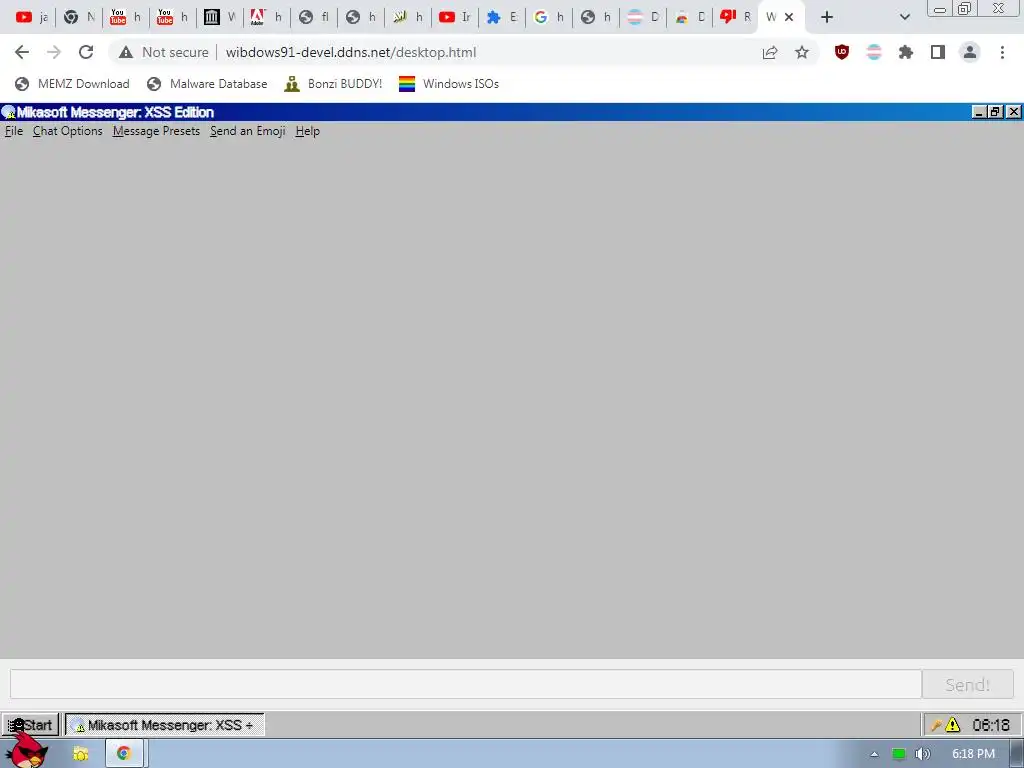Close the active W tab
The height and width of the screenshot is (768, 1024).
pos(789,17)
